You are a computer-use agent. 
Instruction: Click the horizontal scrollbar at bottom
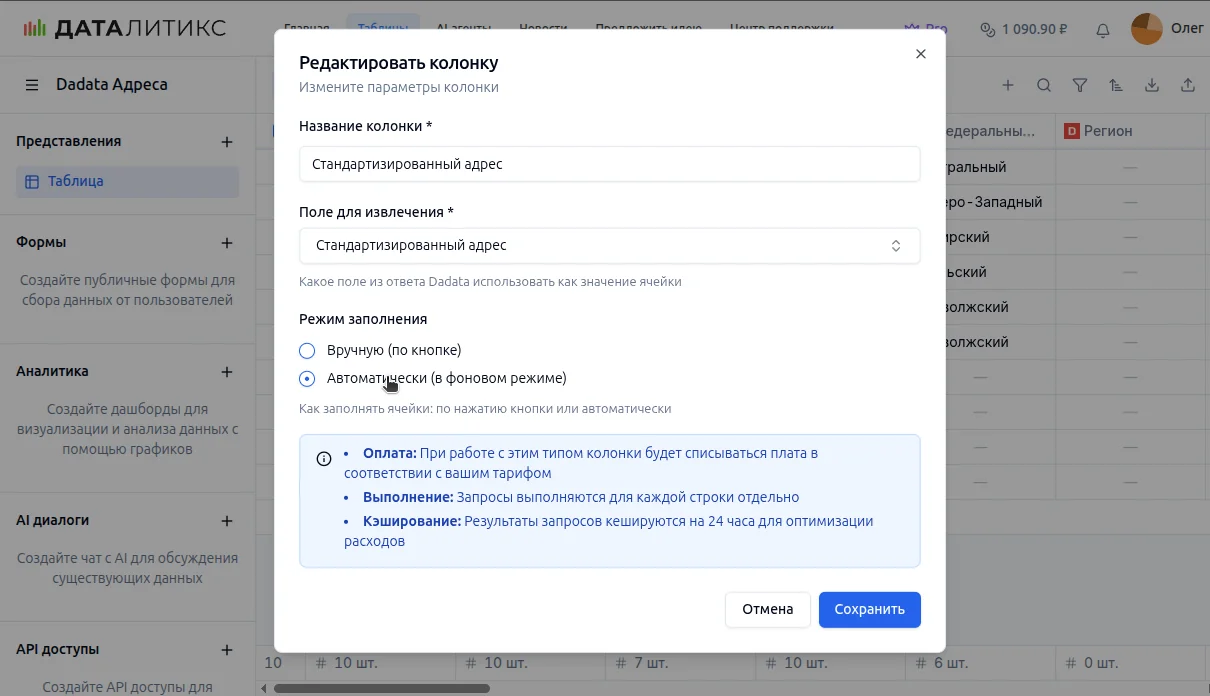[x=382, y=688]
